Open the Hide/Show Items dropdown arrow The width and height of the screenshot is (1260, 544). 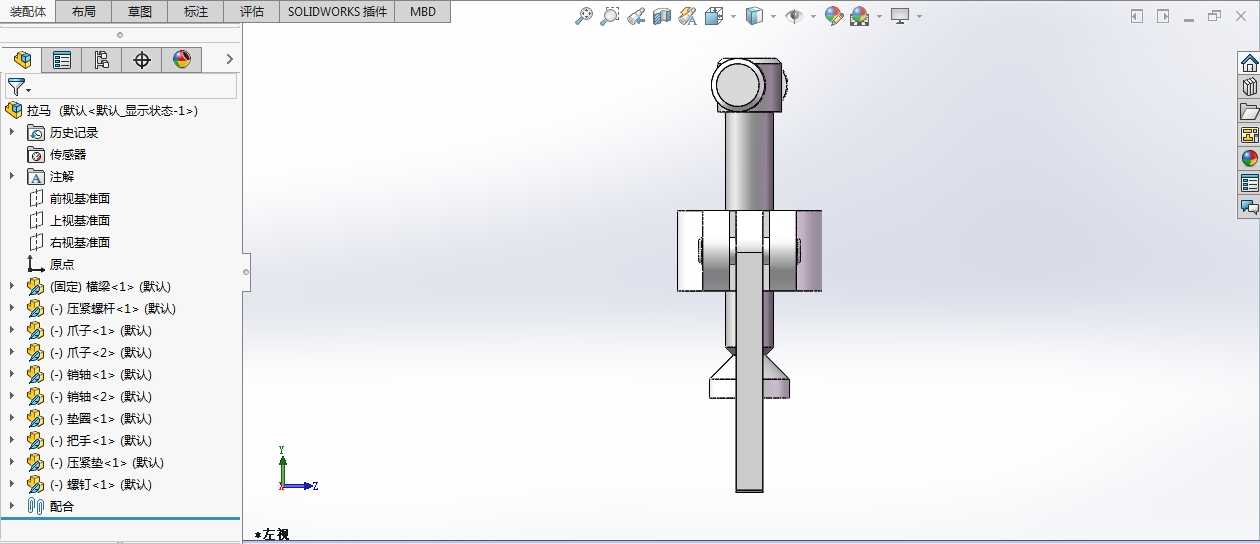coord(813,16)
